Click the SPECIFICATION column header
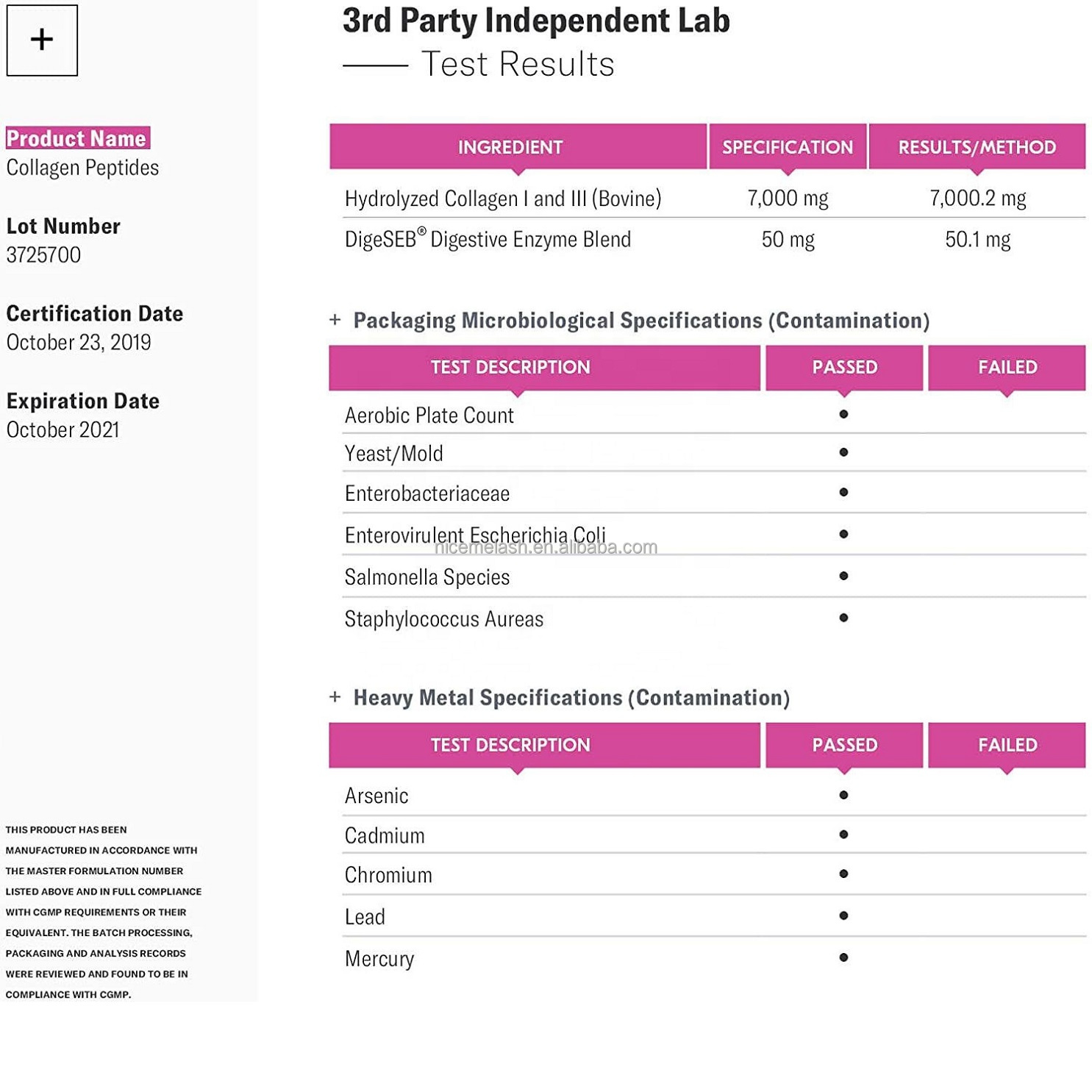1092x1092 pixels. pos(787,147)
